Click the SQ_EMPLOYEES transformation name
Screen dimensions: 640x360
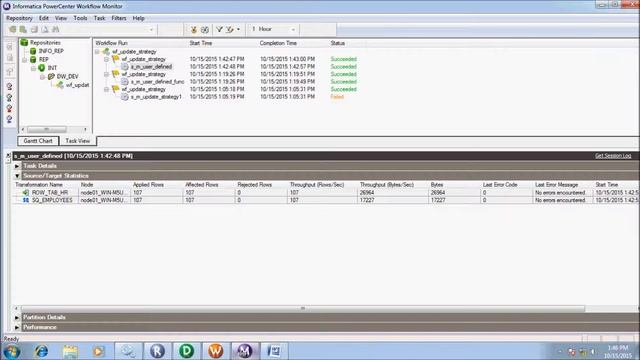pyautogui.click(x=52, y=200)
